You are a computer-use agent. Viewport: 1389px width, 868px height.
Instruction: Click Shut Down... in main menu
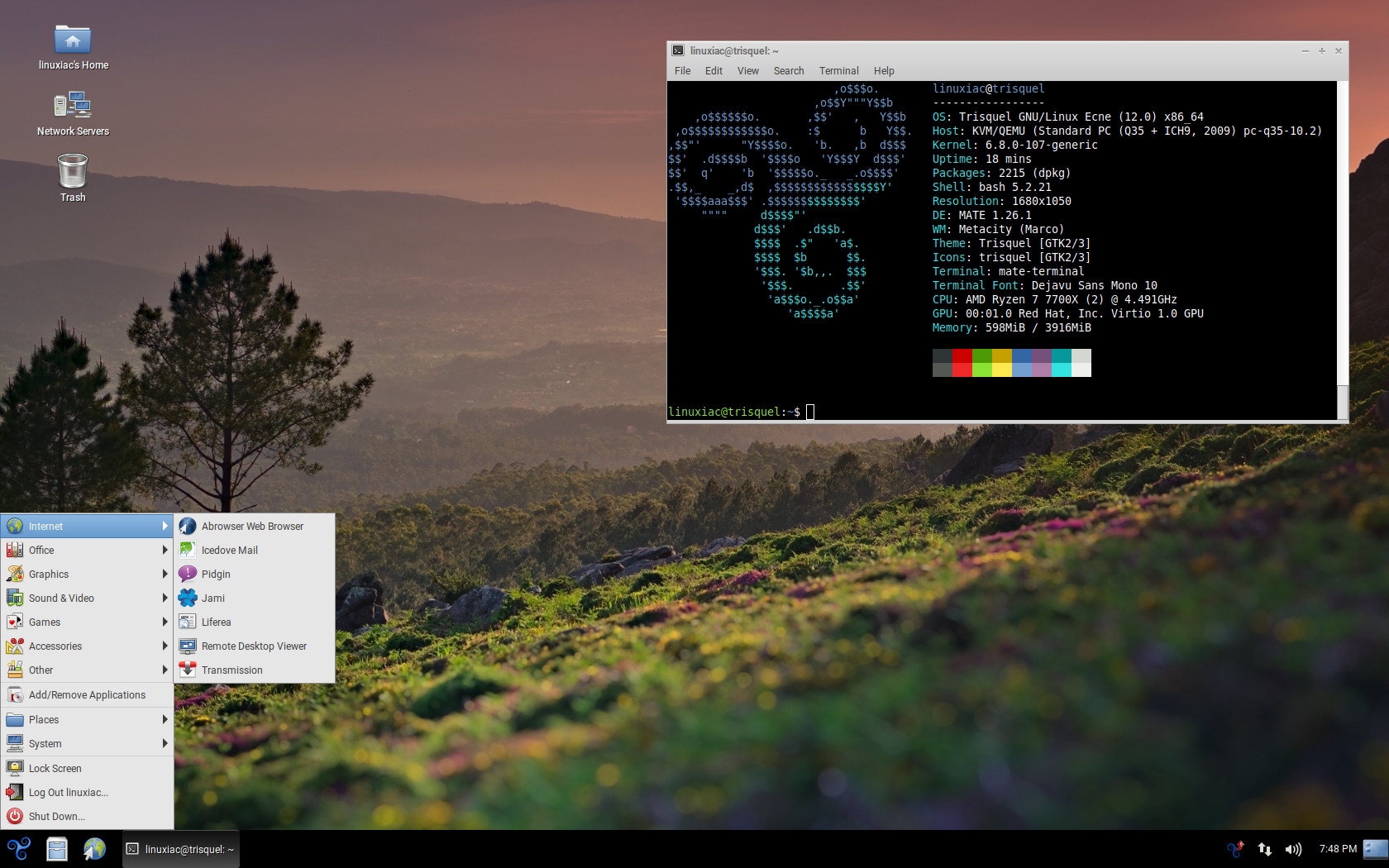(x=56, y=816)
